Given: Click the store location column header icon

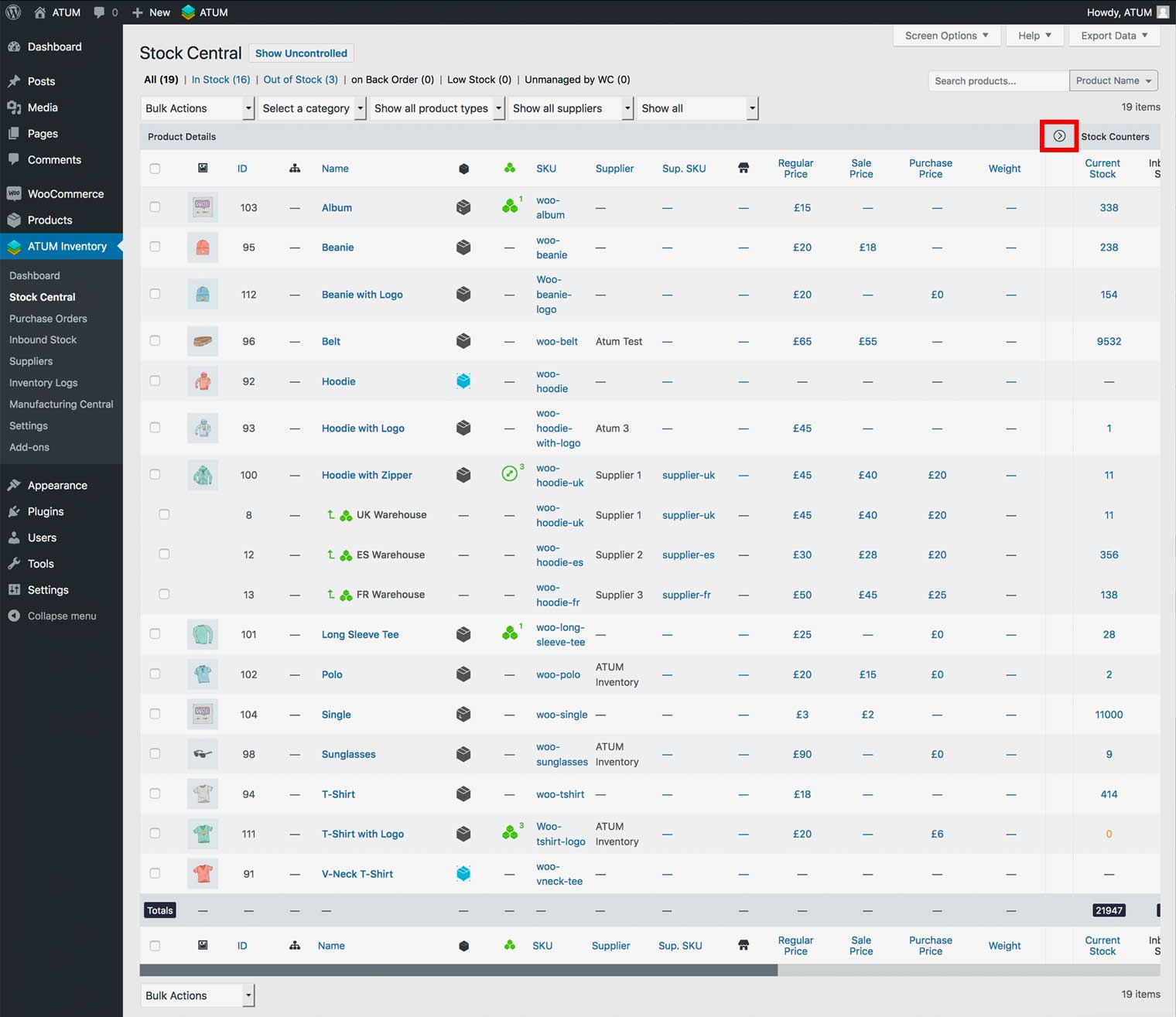Looking at the screenshot, I should pyautogui.click(x=744, y=168).
